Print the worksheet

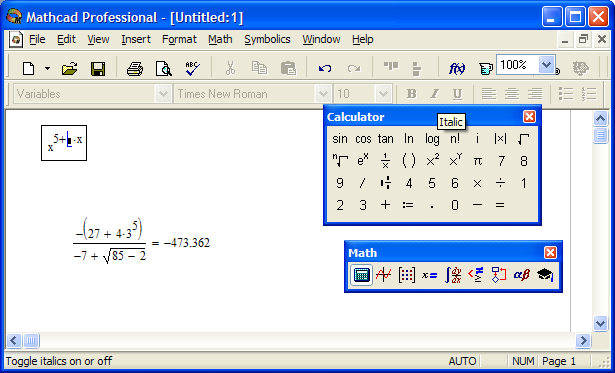point(135,69)
